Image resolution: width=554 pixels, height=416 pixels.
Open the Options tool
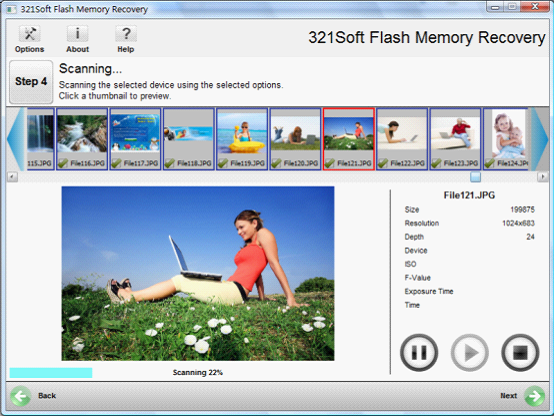(x=29, y=39)
